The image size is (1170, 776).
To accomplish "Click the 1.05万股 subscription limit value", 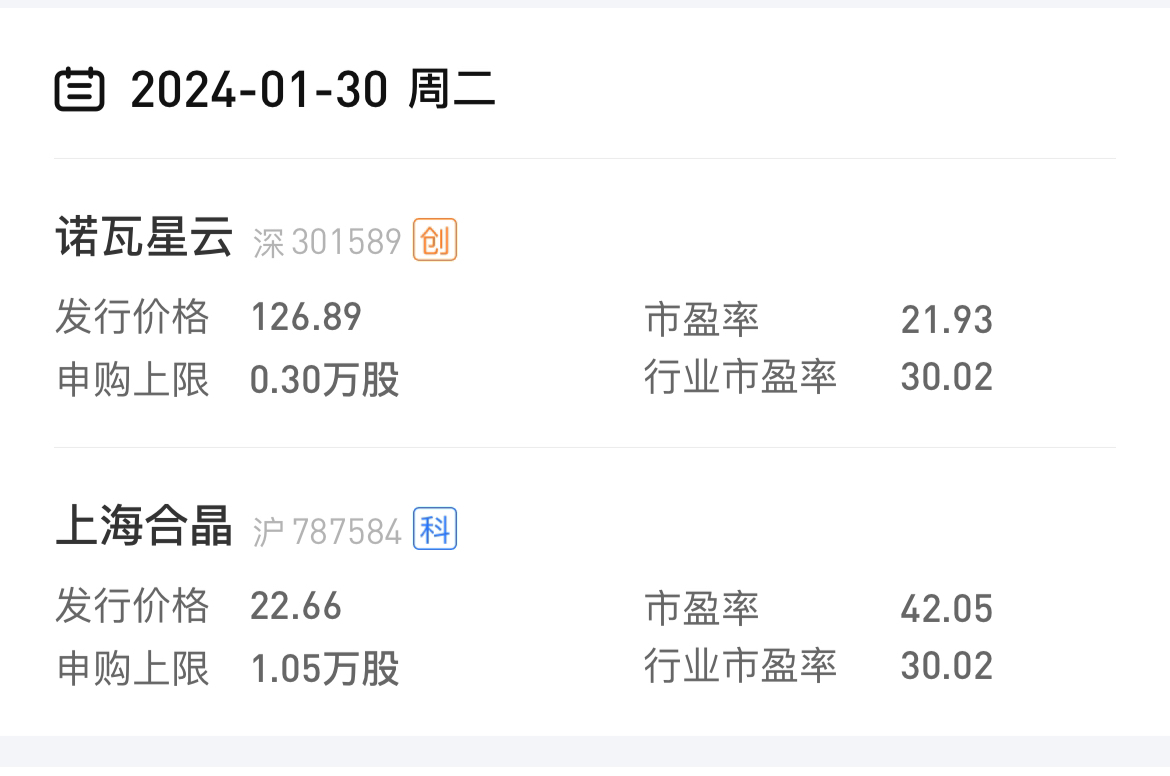I will [325, 668].
